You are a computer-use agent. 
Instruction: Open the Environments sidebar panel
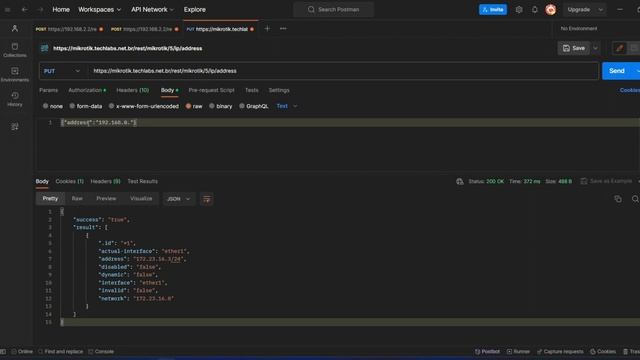pos(15,74)
